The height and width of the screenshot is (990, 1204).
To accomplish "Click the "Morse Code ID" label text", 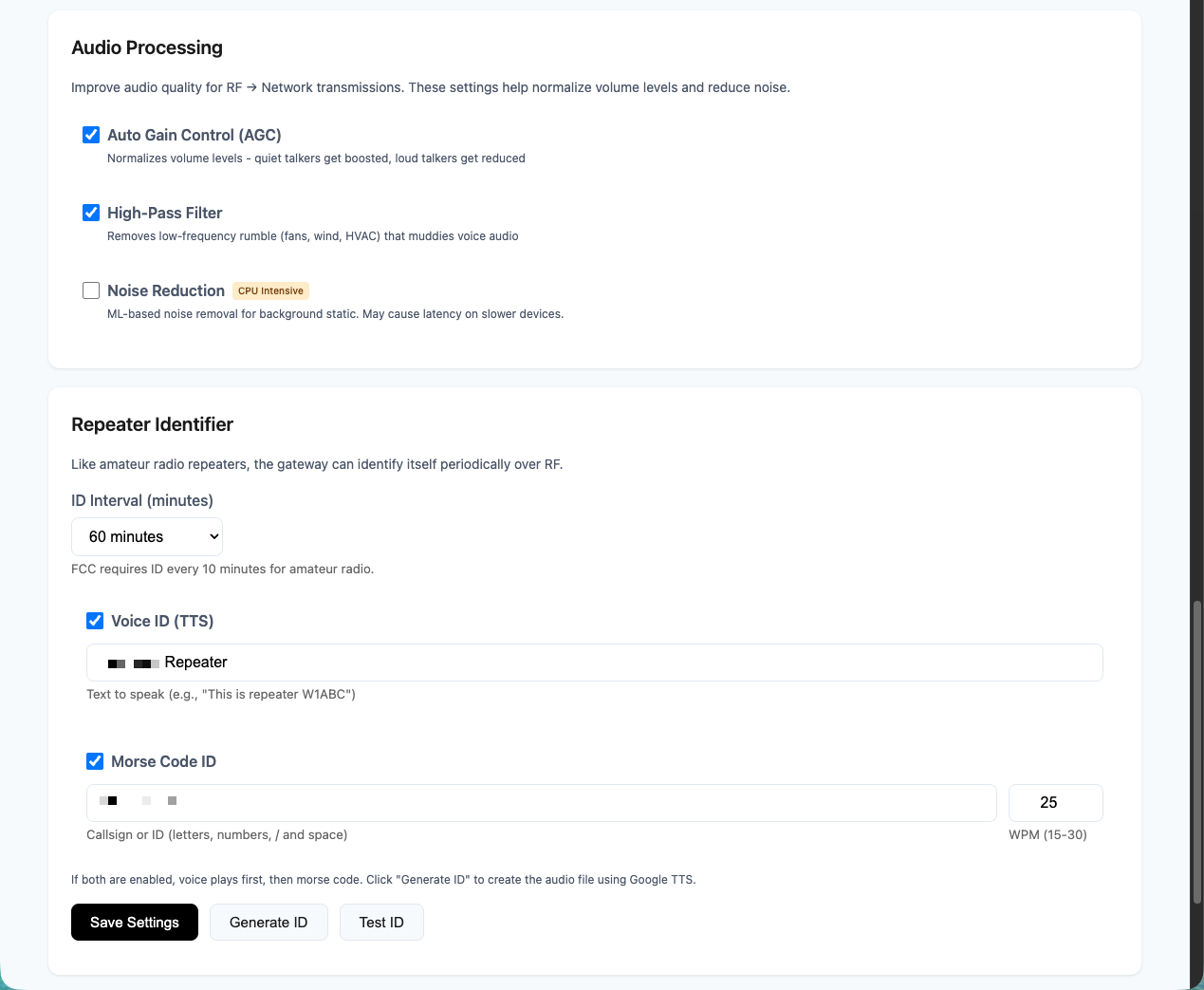I will coord(163,761).
